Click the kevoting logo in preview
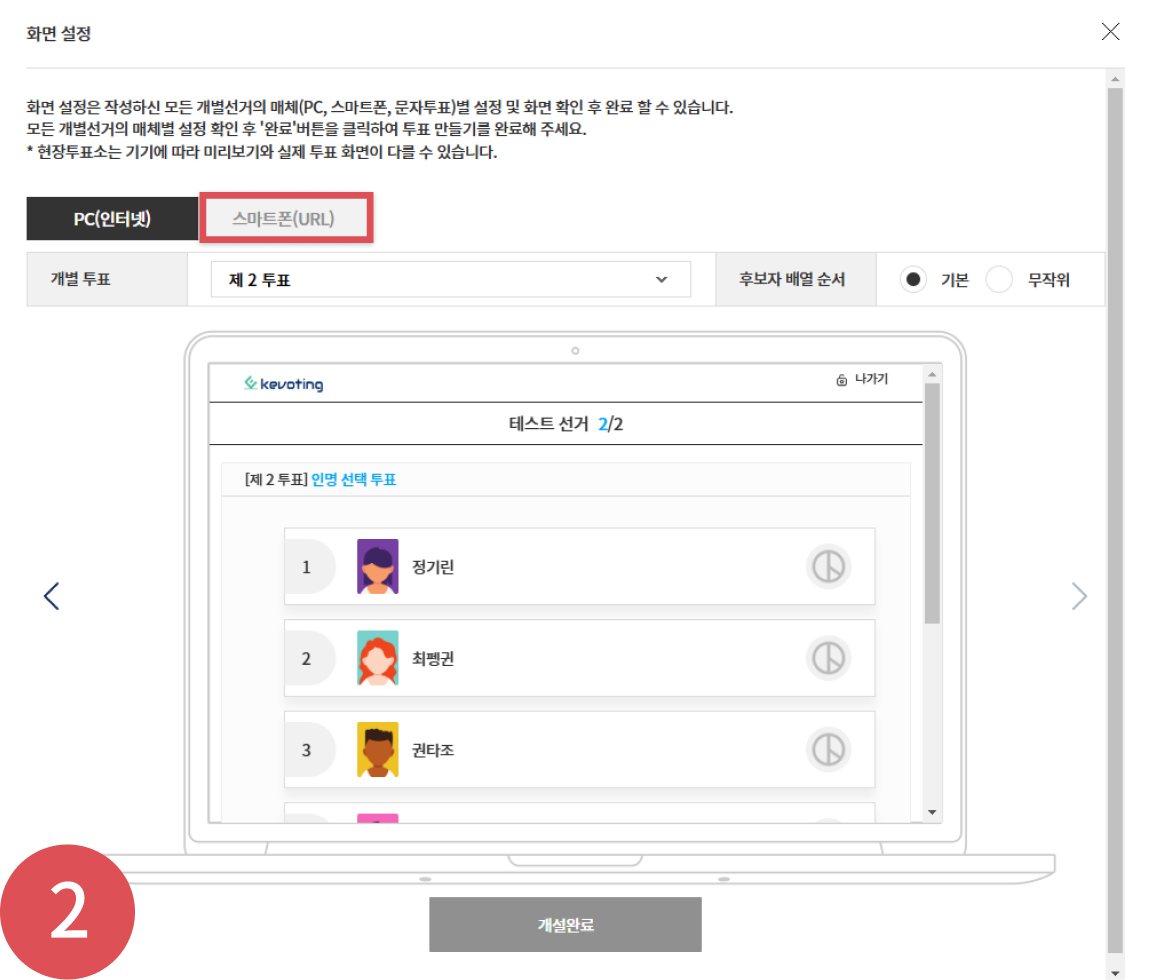1152x980 pixels. [x=284, y=384]
